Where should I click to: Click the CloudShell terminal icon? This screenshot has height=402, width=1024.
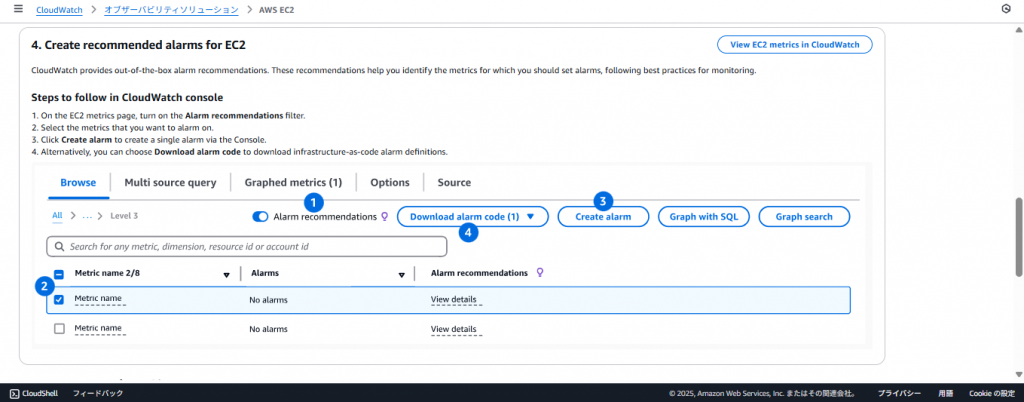(14, 394)
